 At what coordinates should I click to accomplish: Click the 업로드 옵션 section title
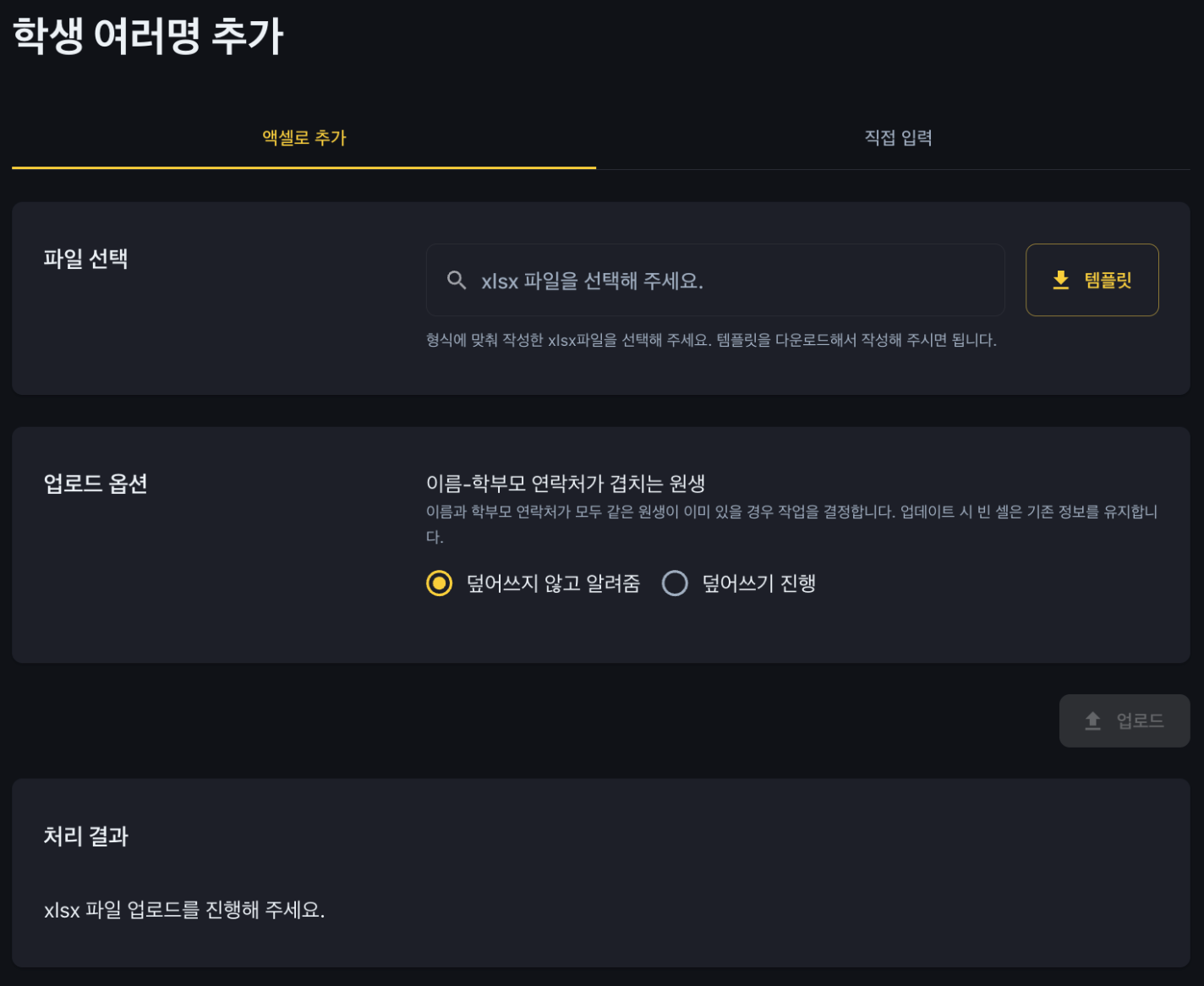coord(96,484)
